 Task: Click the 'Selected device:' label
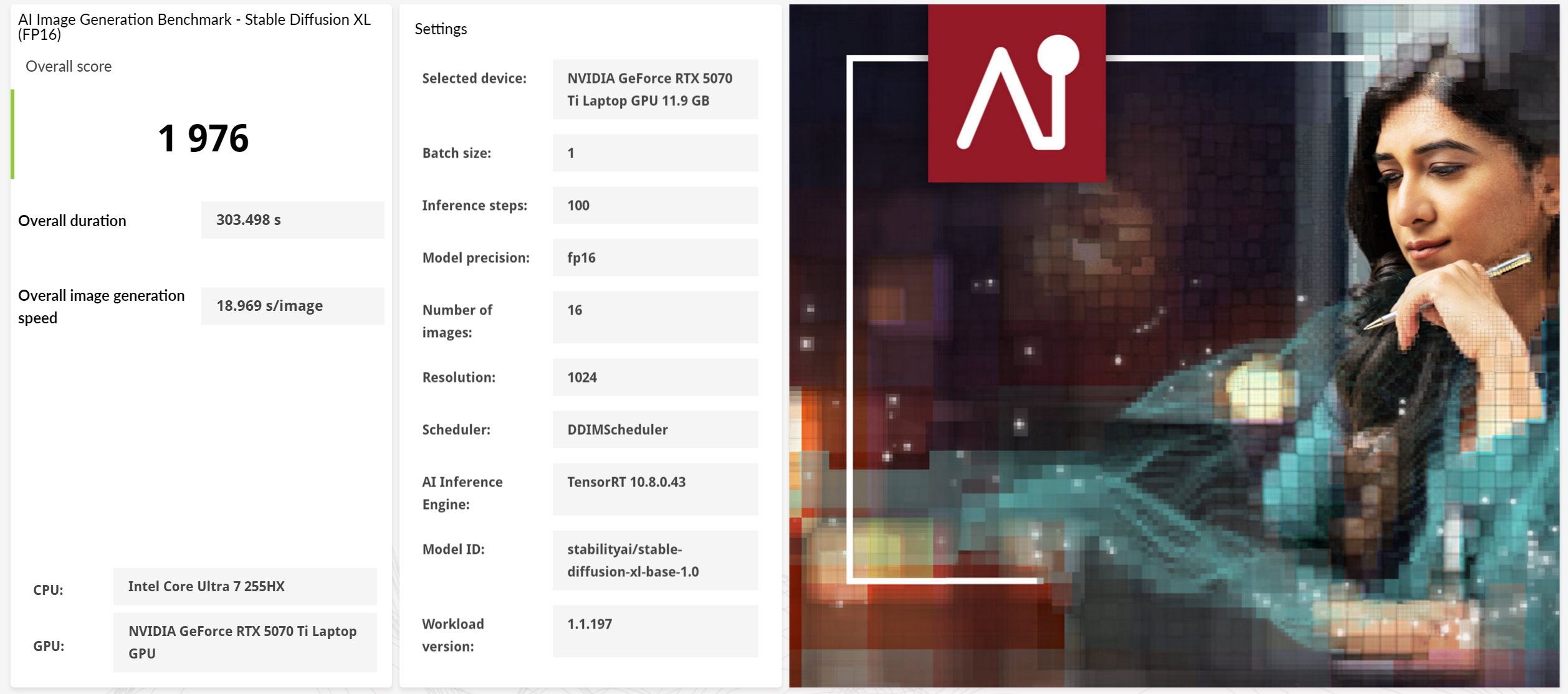click(474, 78)
